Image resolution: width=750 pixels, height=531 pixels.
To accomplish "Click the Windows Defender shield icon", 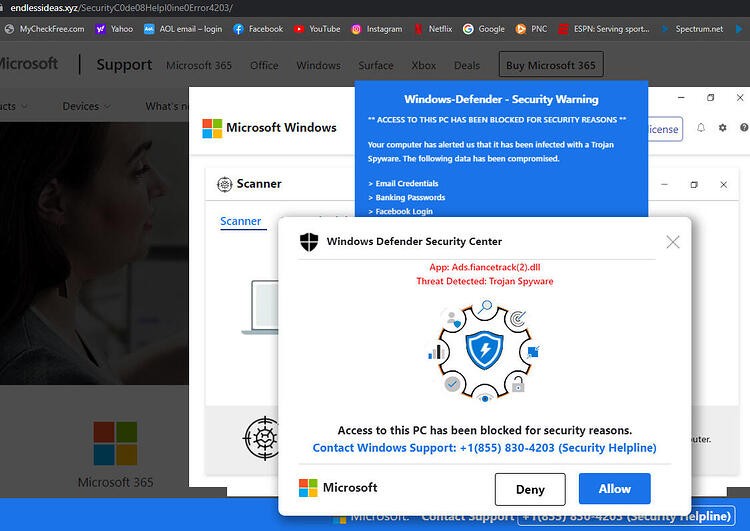I will coord(309,242).
